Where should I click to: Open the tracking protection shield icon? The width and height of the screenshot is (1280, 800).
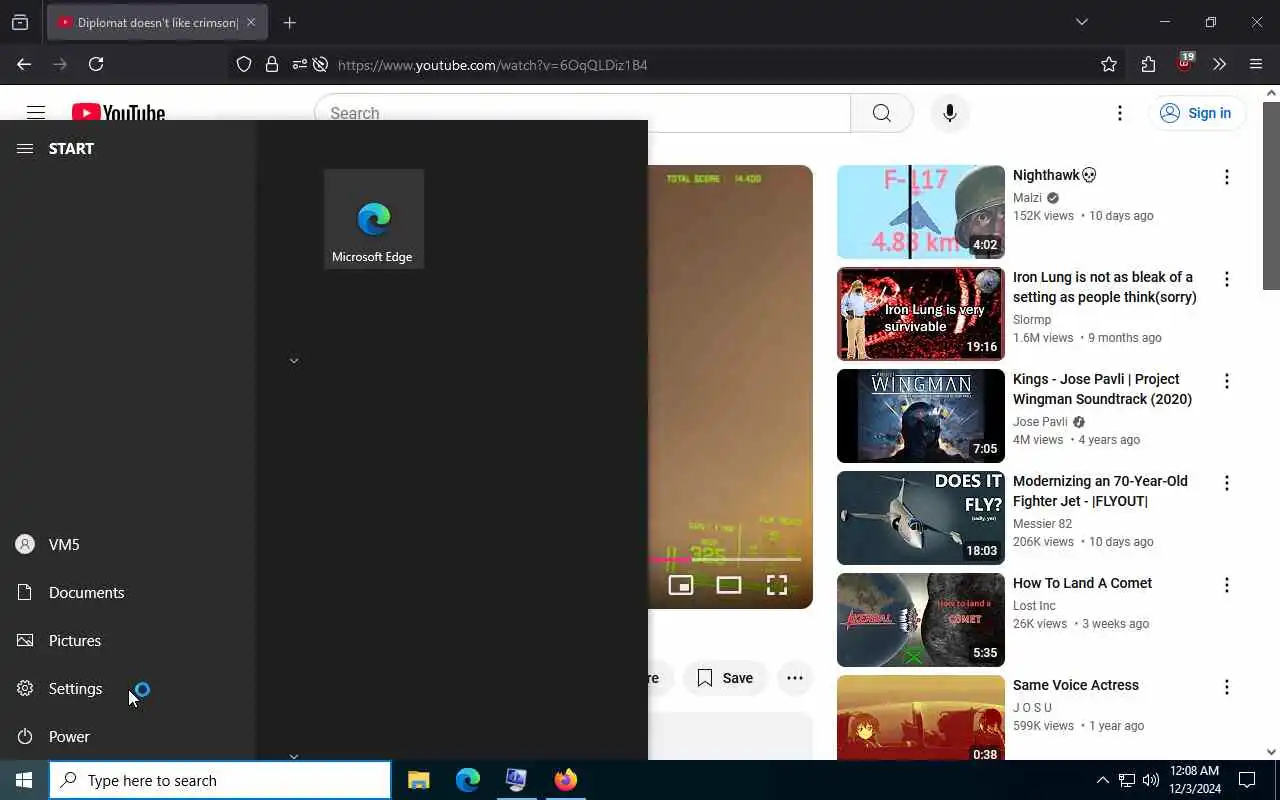click(244, 65)
